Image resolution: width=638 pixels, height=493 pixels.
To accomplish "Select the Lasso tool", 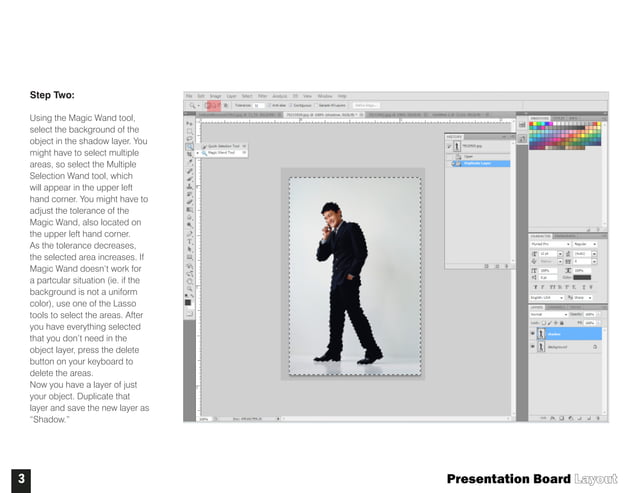I will pos(189,139).
